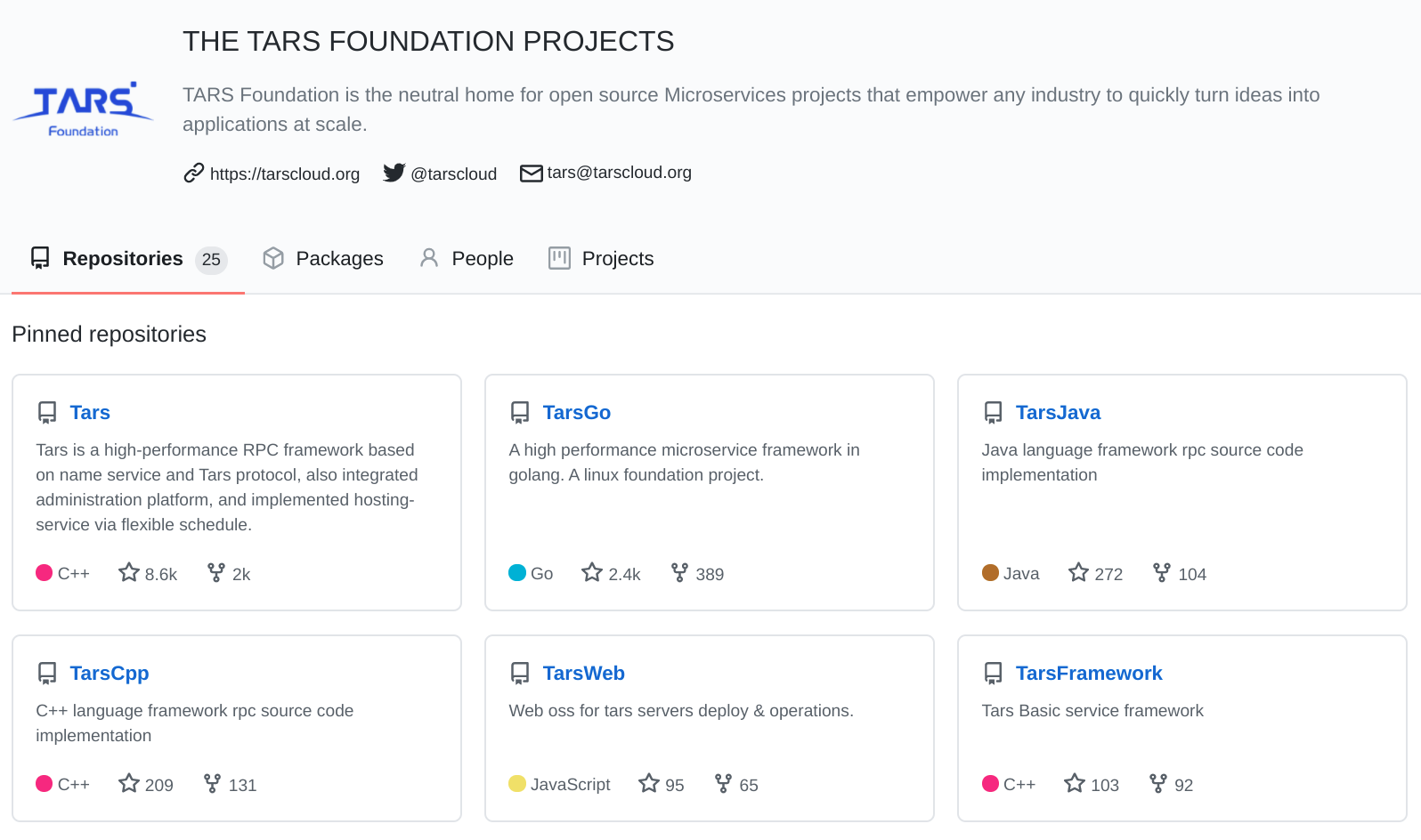Switch to the Packages tab
This screenshot has width=1421, height=840.
click(323, 259)
